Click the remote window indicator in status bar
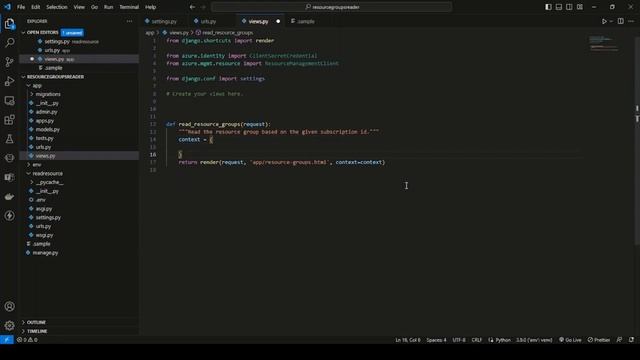 tap(7, 340)
